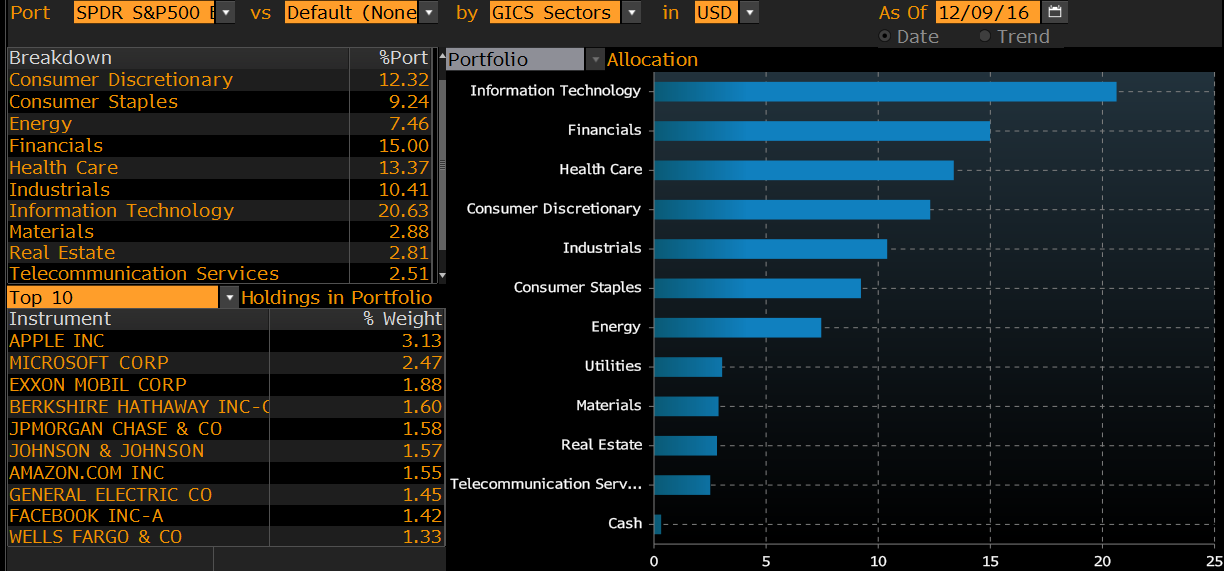
Task: Click the Default (None) comparison field
Action: point(352,12)
